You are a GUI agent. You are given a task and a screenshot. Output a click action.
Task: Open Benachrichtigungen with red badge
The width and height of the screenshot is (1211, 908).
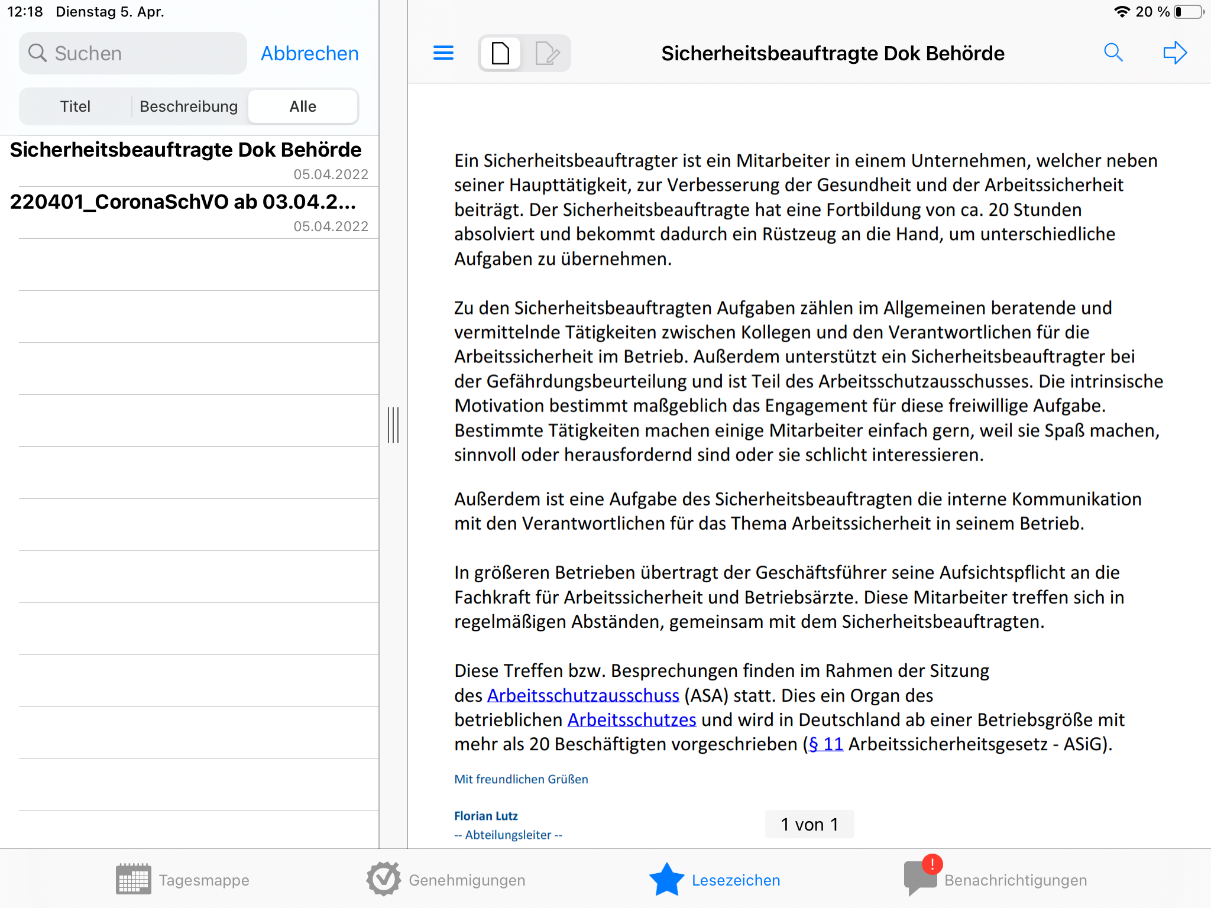[995, 880]
